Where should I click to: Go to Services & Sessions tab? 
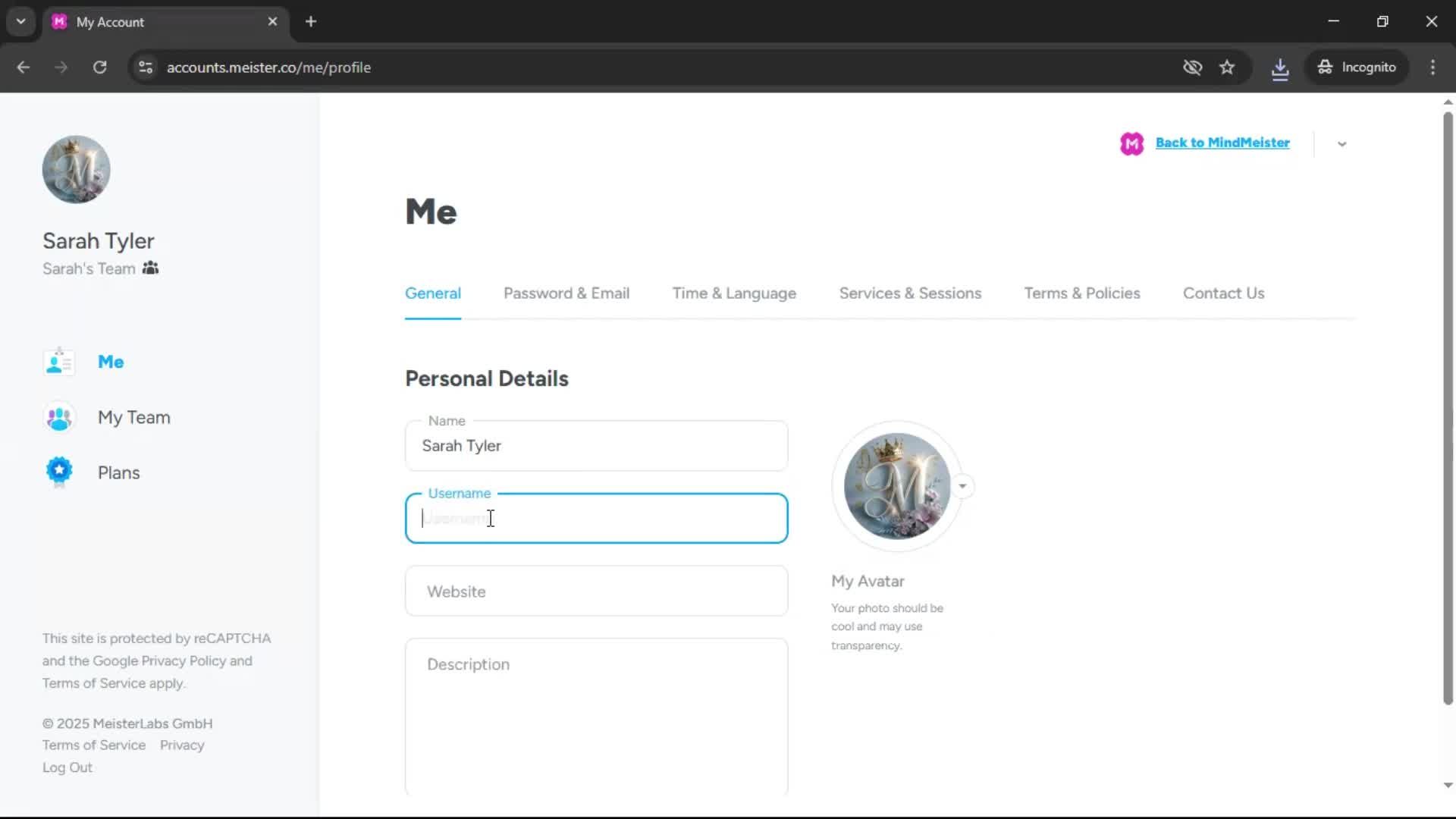tap(909, 293)
